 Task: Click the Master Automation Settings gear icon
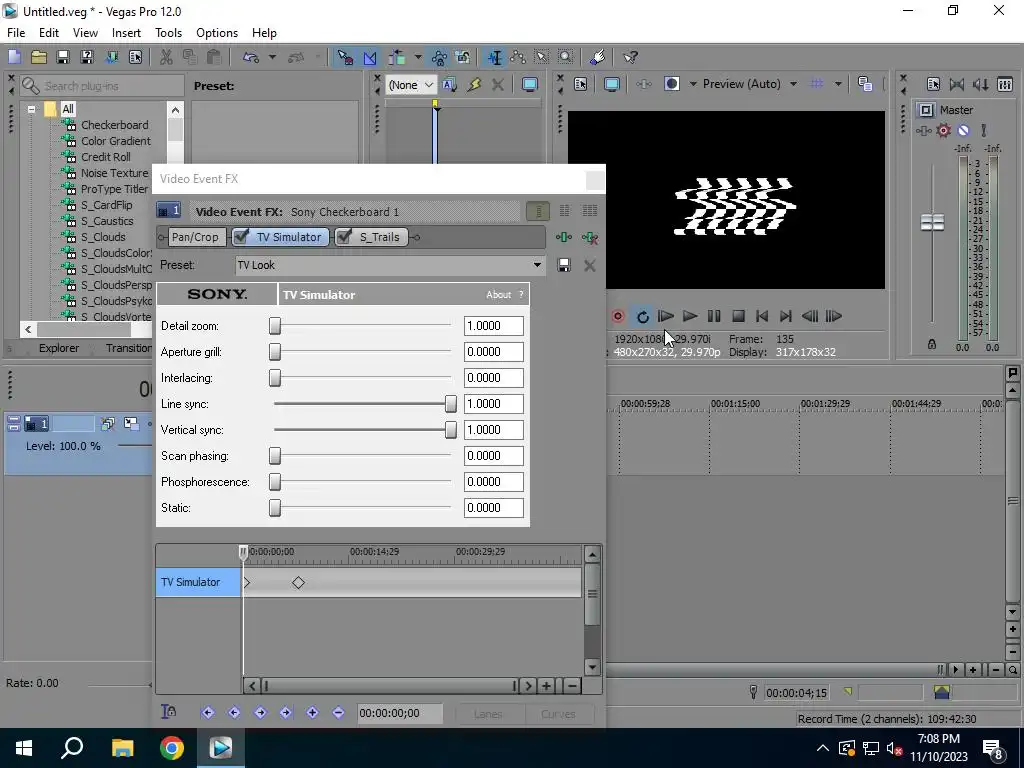pyautogui.click(x=944, y=131)
